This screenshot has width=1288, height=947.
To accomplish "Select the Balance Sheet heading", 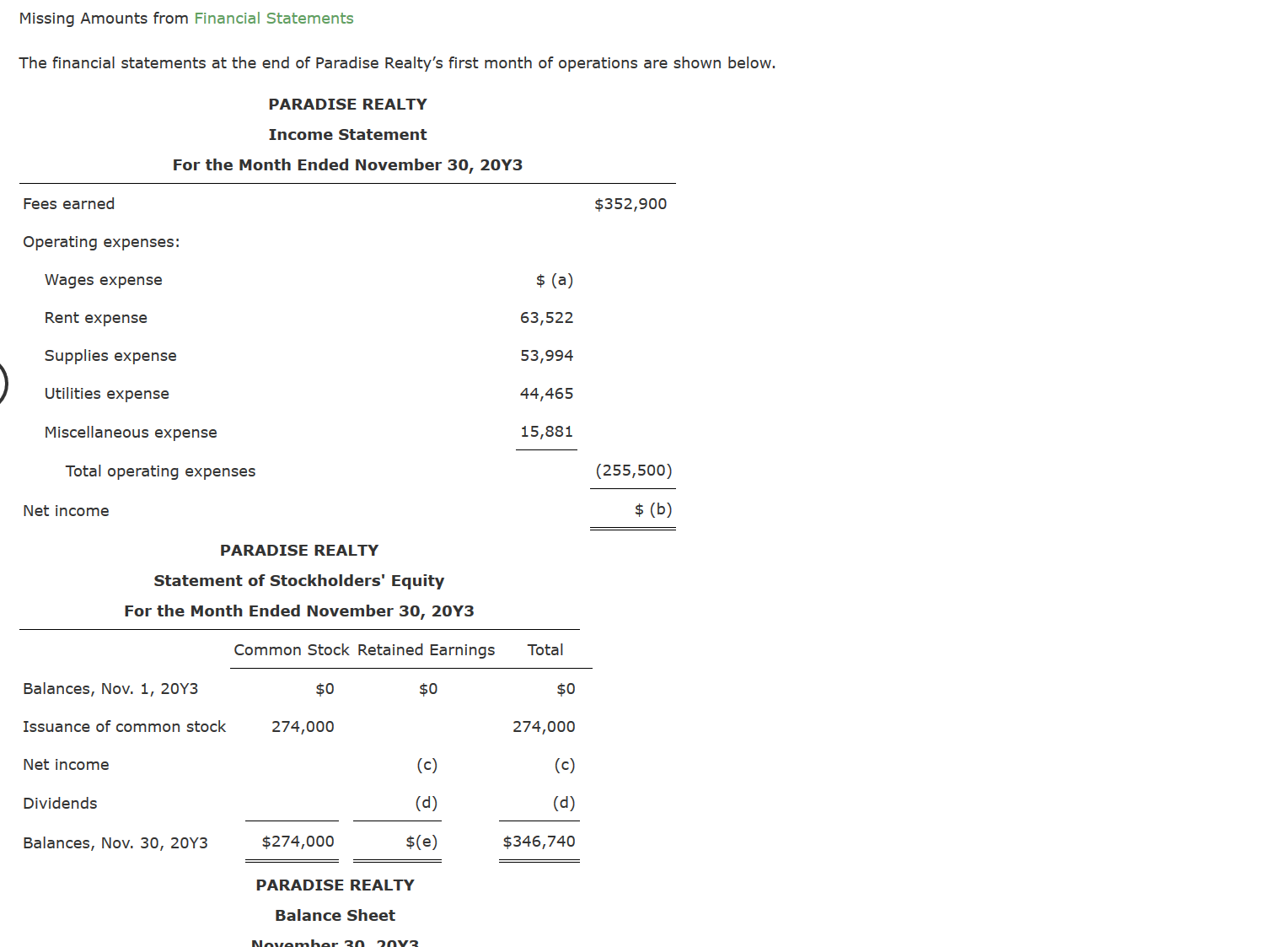I will point(335,915).
